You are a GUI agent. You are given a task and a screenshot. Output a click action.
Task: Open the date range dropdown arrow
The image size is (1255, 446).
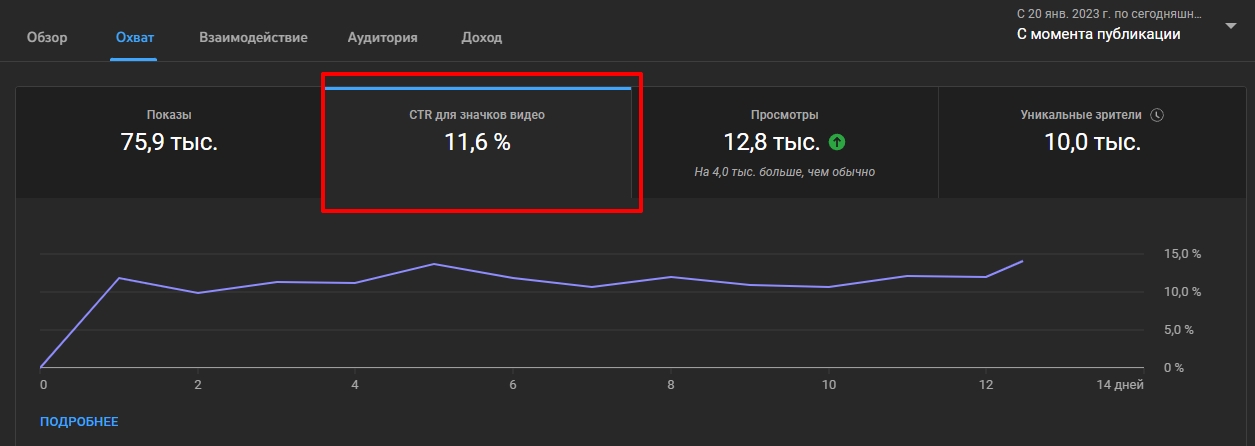1231,26
